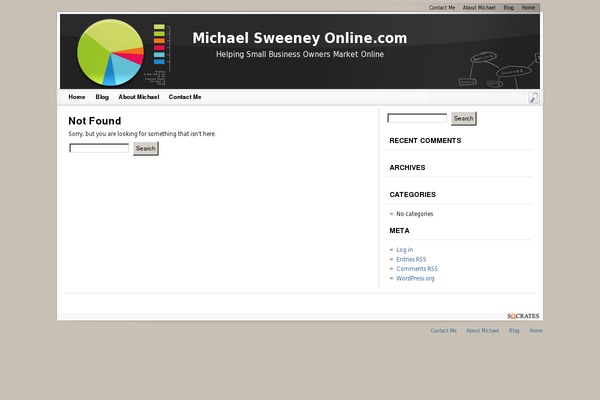Click the pie chart logo in header

tap(110, 52)
